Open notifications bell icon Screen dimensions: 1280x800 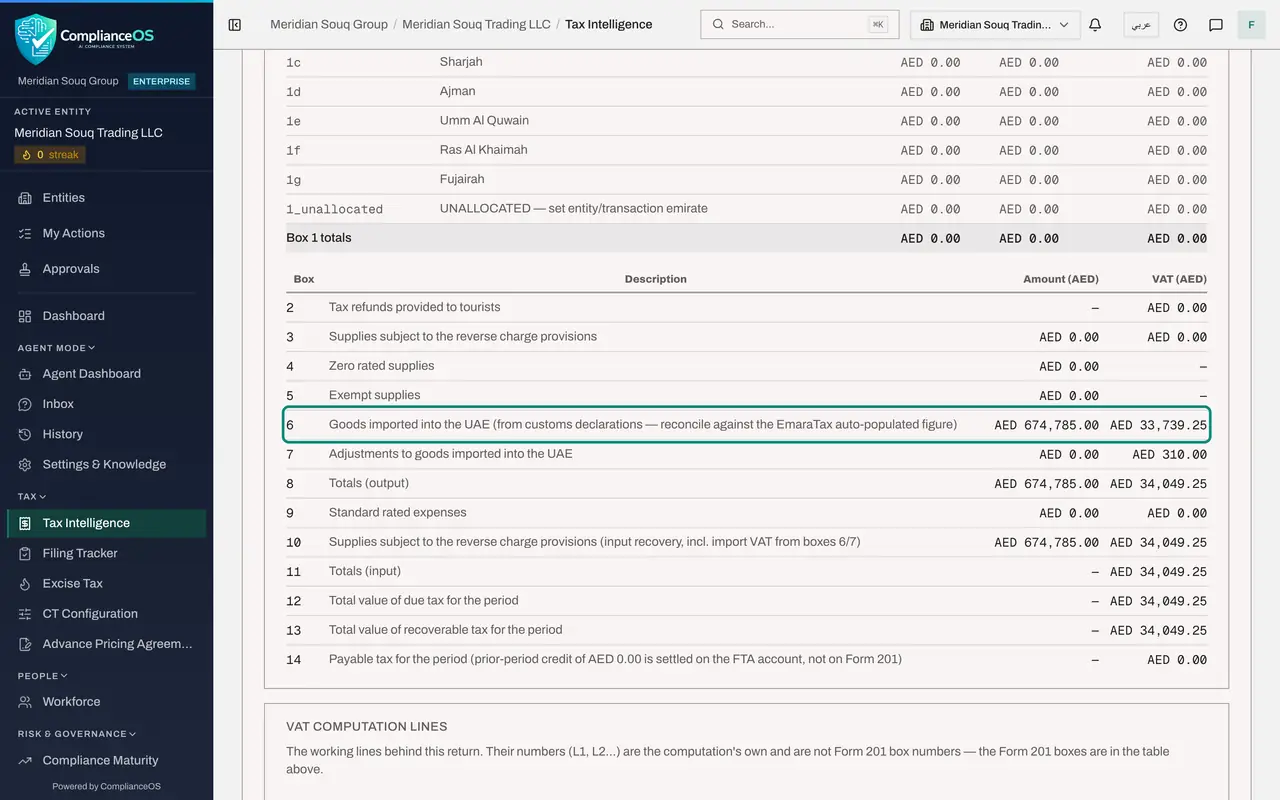[1095, 25]
